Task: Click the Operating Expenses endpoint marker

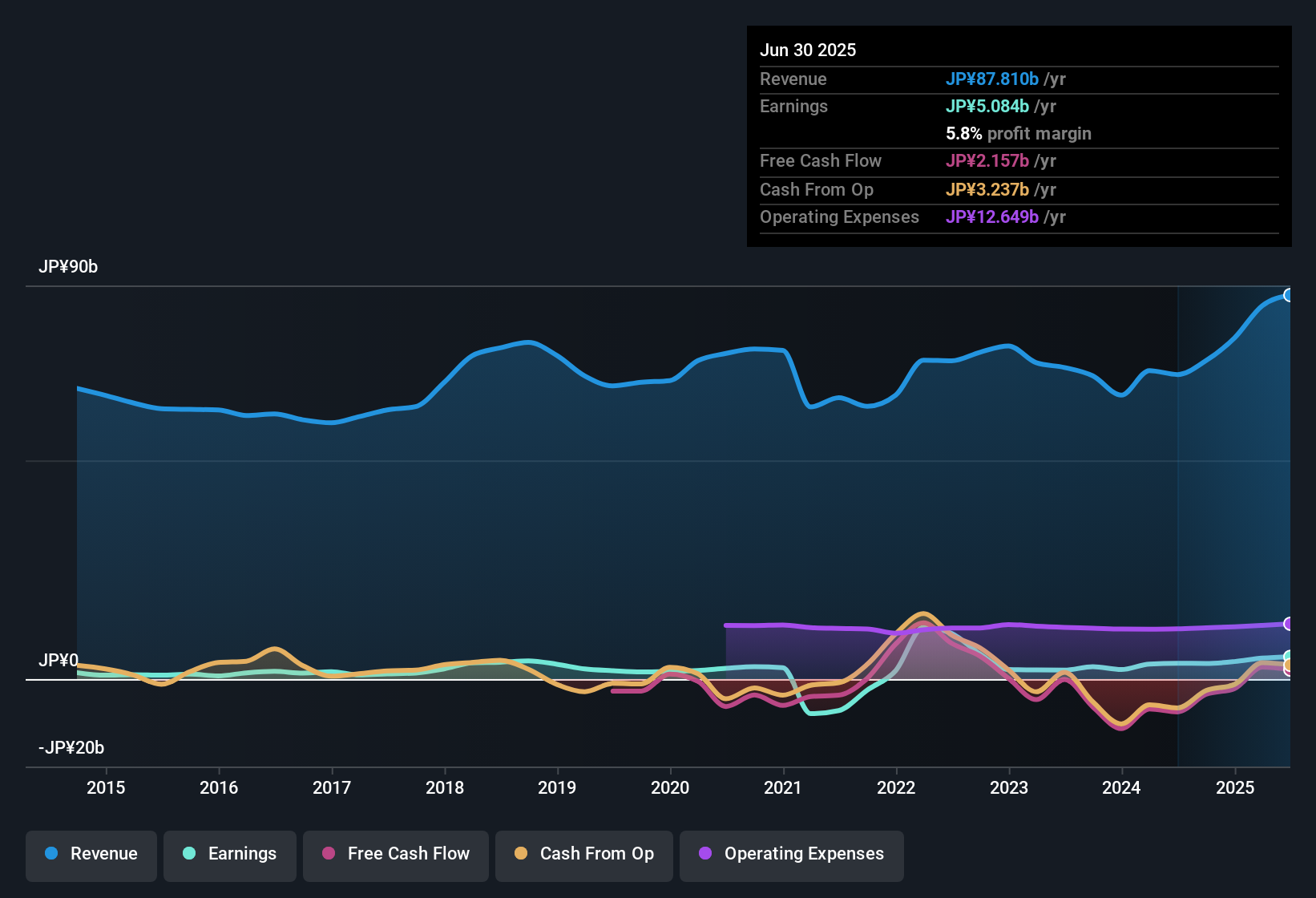Action: click(x=1289, y=624)
